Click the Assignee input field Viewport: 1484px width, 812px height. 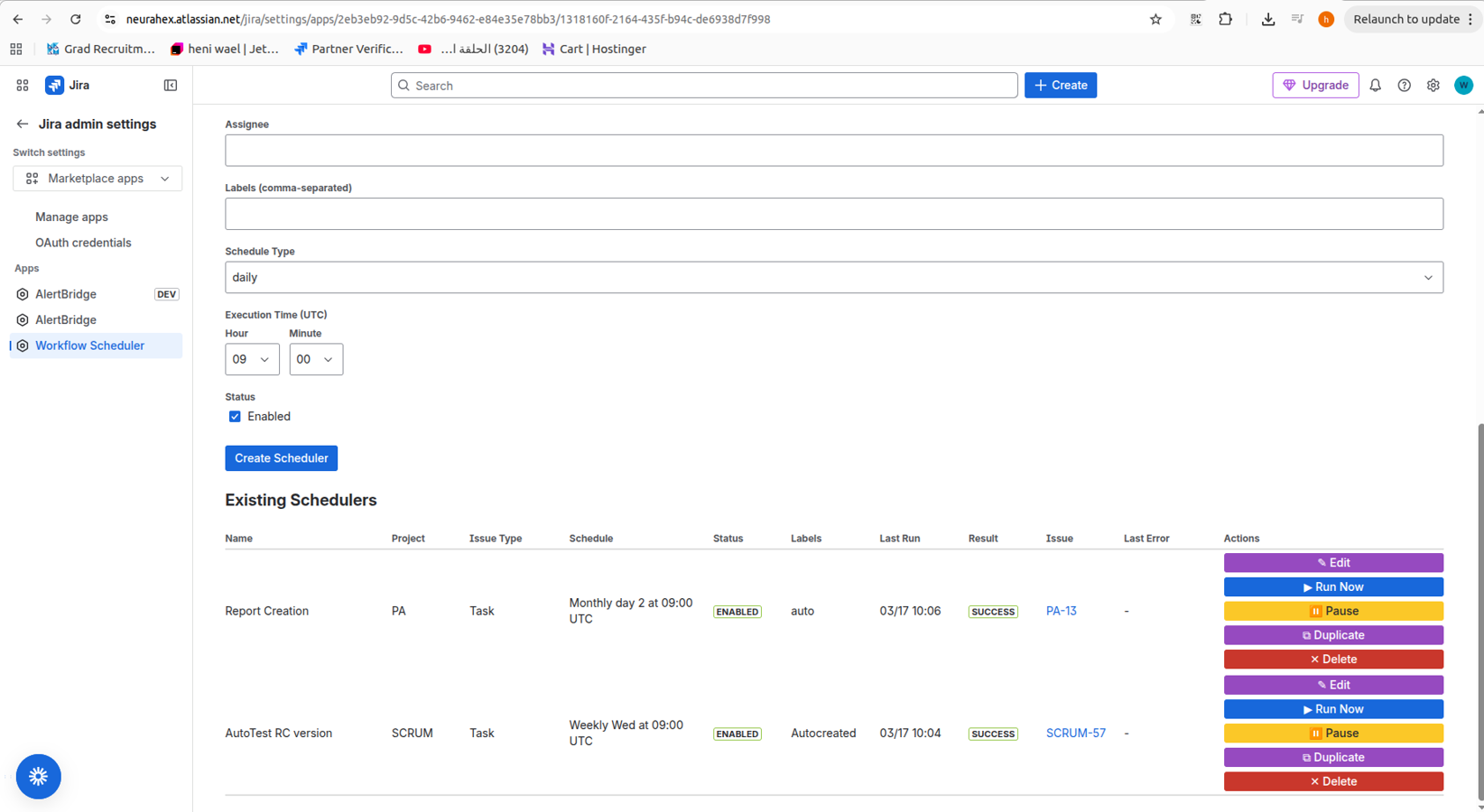833,151
